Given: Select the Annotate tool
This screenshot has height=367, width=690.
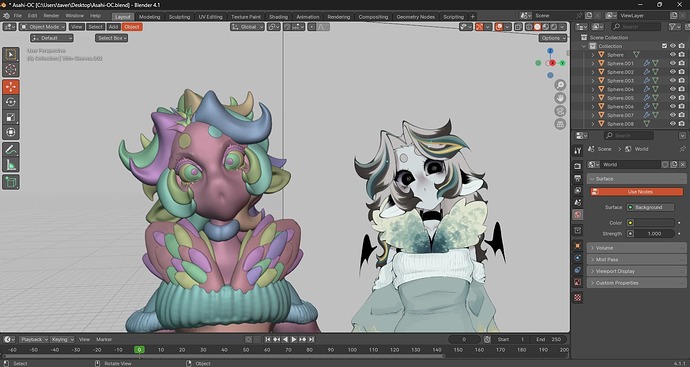Looking at the screenshot, I should click(x=11, y=150).
